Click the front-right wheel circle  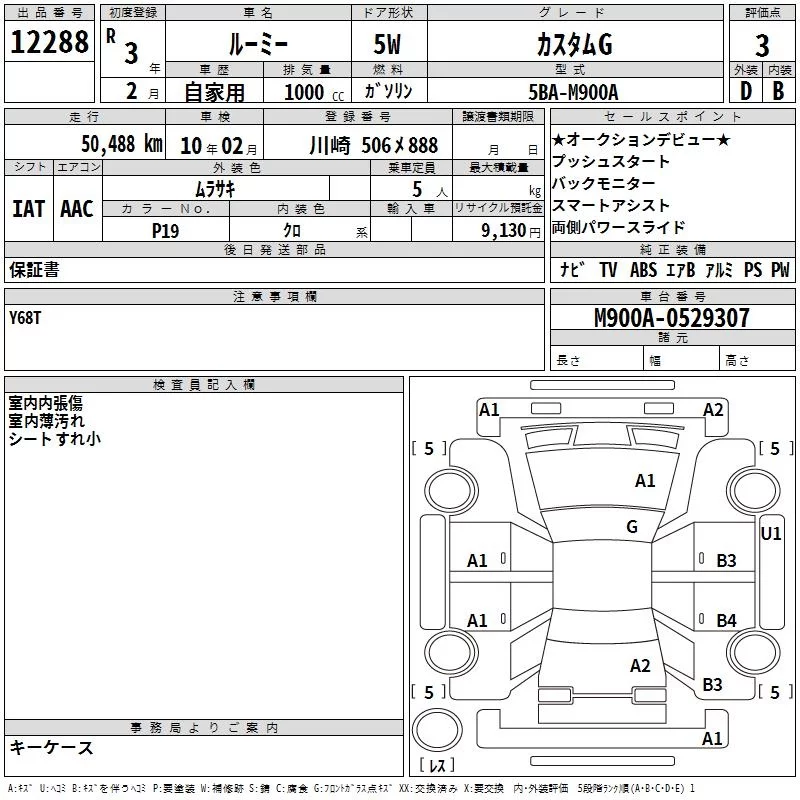click(754, 491)
